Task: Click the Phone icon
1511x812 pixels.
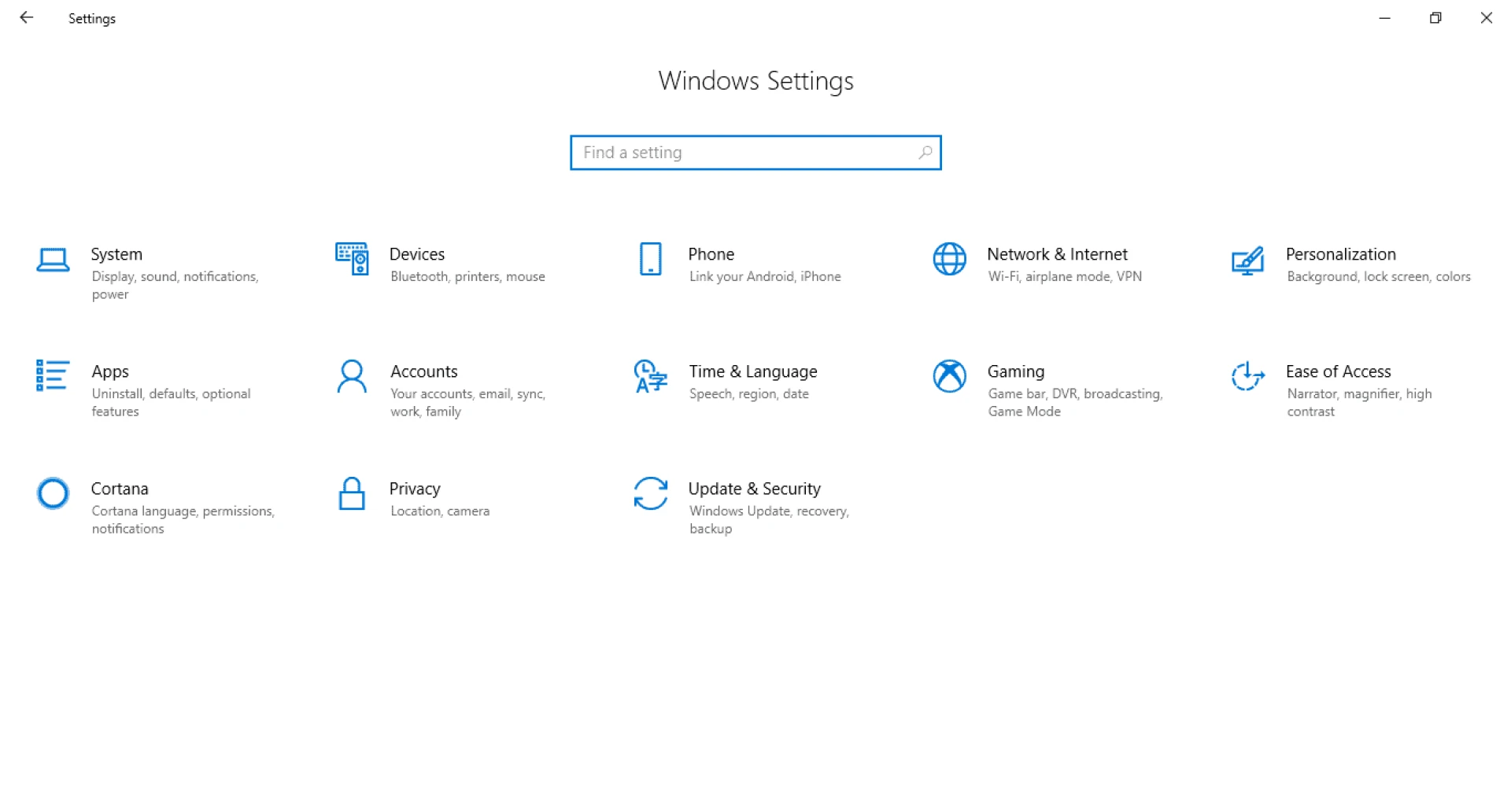Action: point(650,259)
